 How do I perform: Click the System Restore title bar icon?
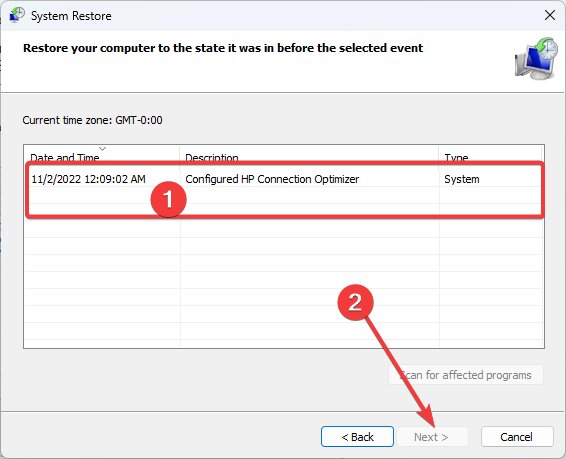click(17, 16)
